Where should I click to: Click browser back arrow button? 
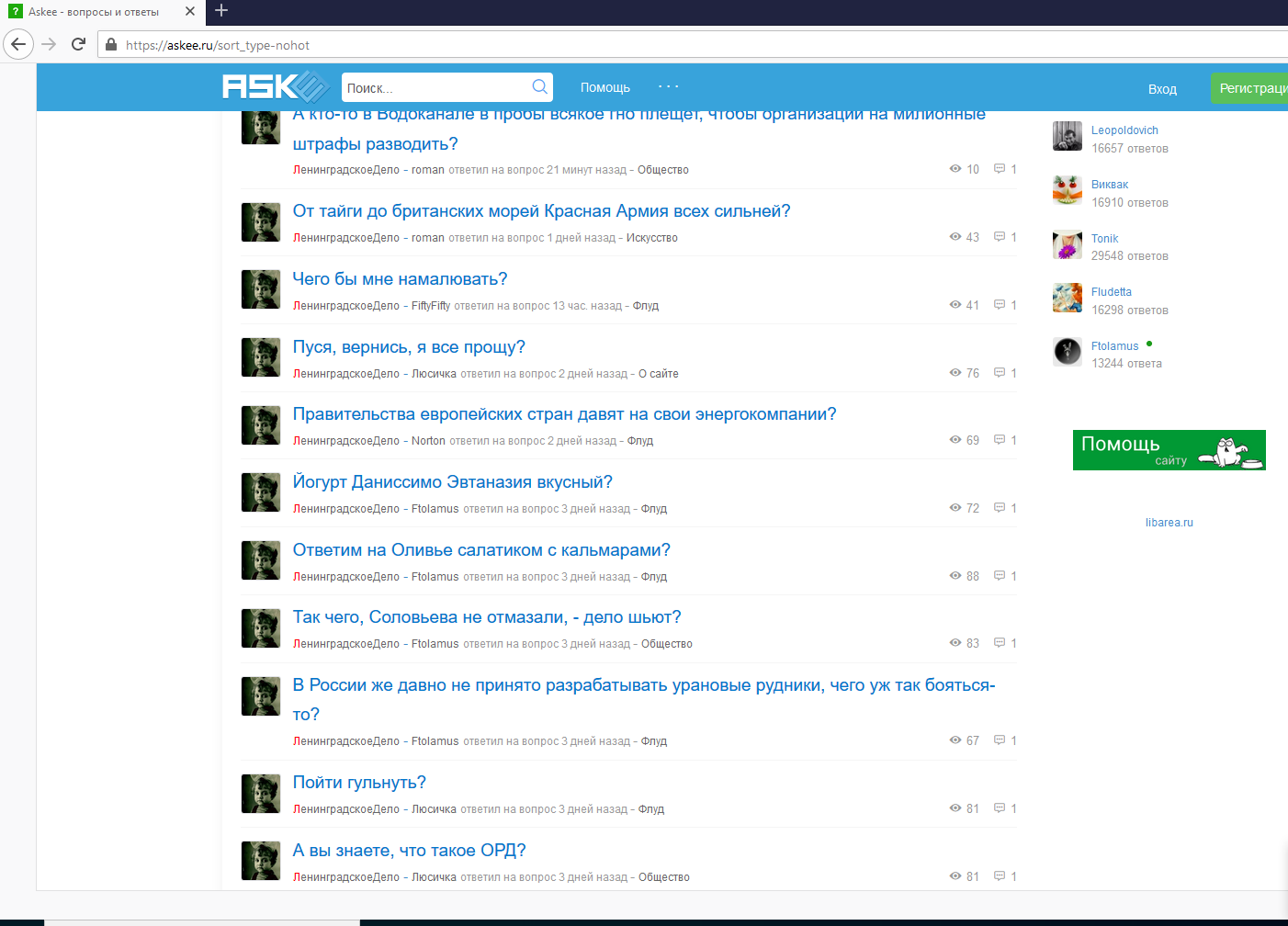(x=18, y=44)
